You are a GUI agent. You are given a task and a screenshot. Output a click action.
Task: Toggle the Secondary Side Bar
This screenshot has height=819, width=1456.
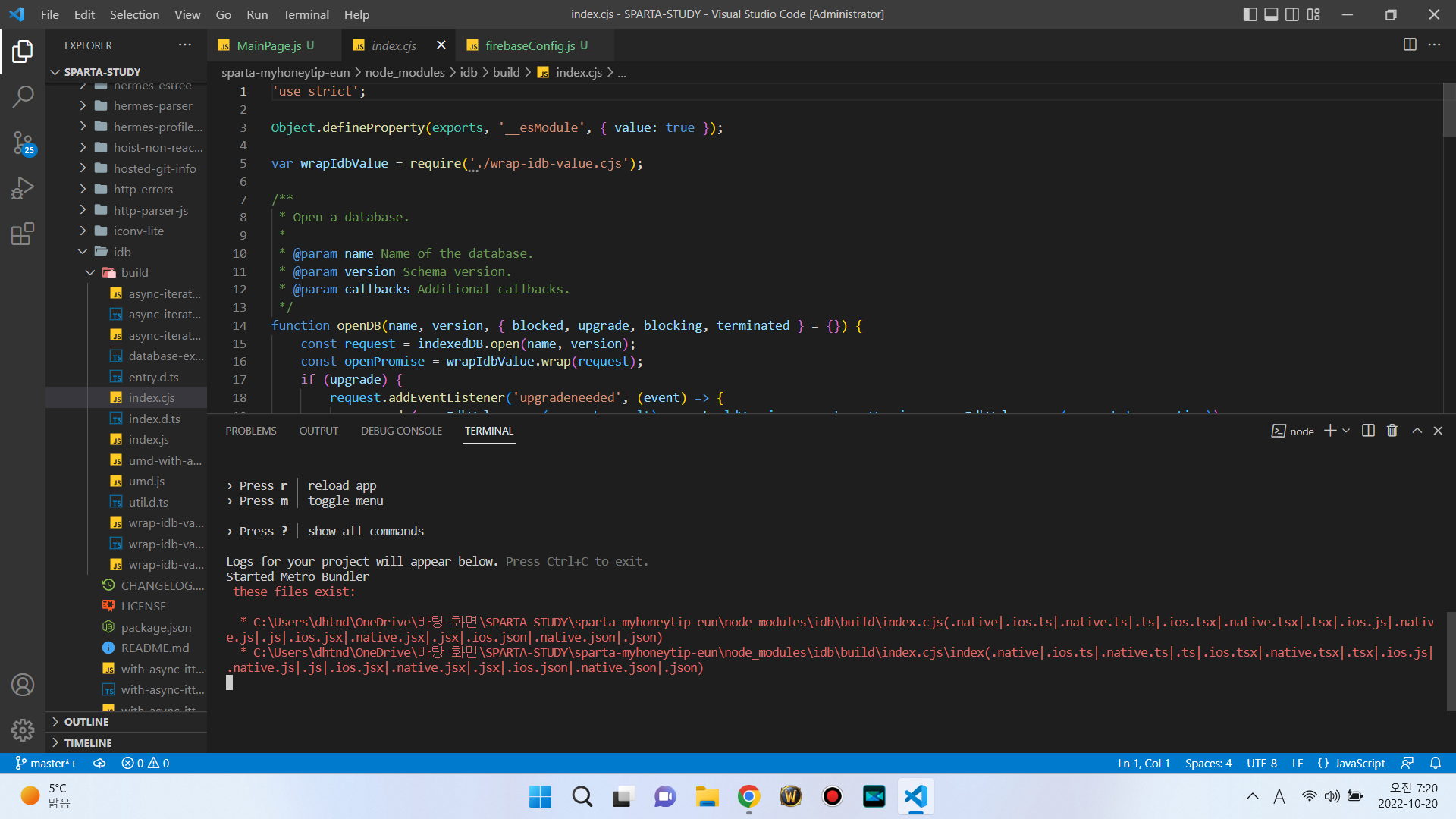click(1292, 14)
